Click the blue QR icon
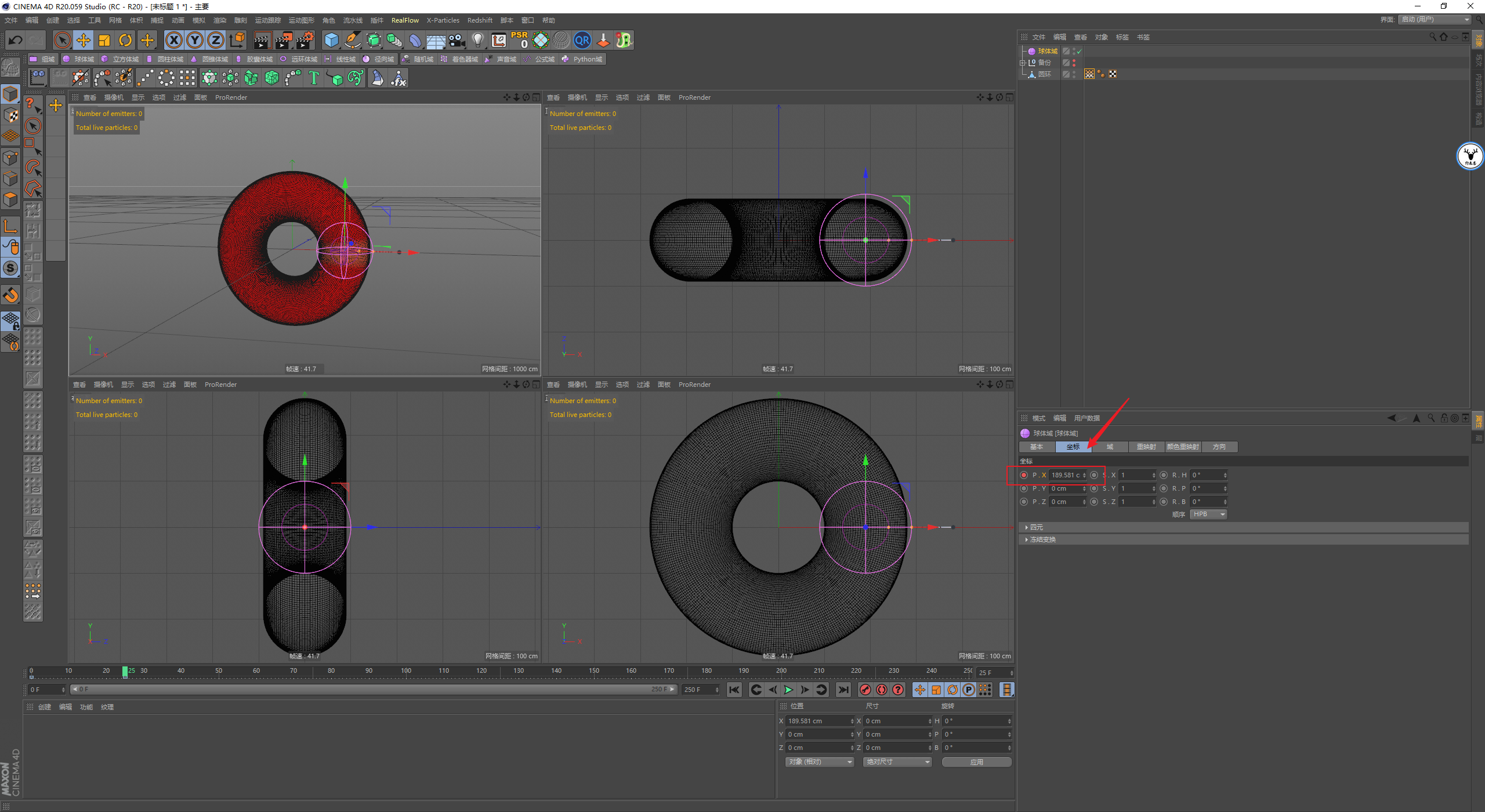 [x=582, y=40]
